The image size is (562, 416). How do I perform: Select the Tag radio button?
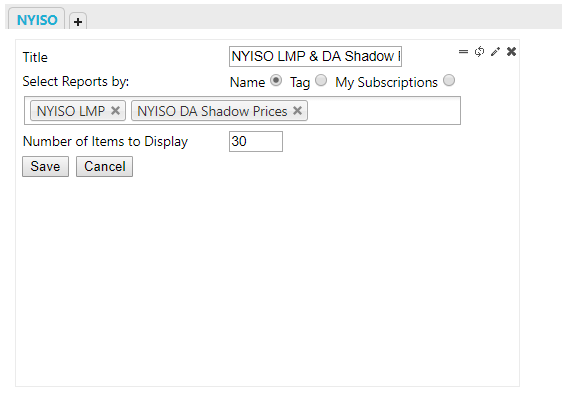[x=321, y=80]
